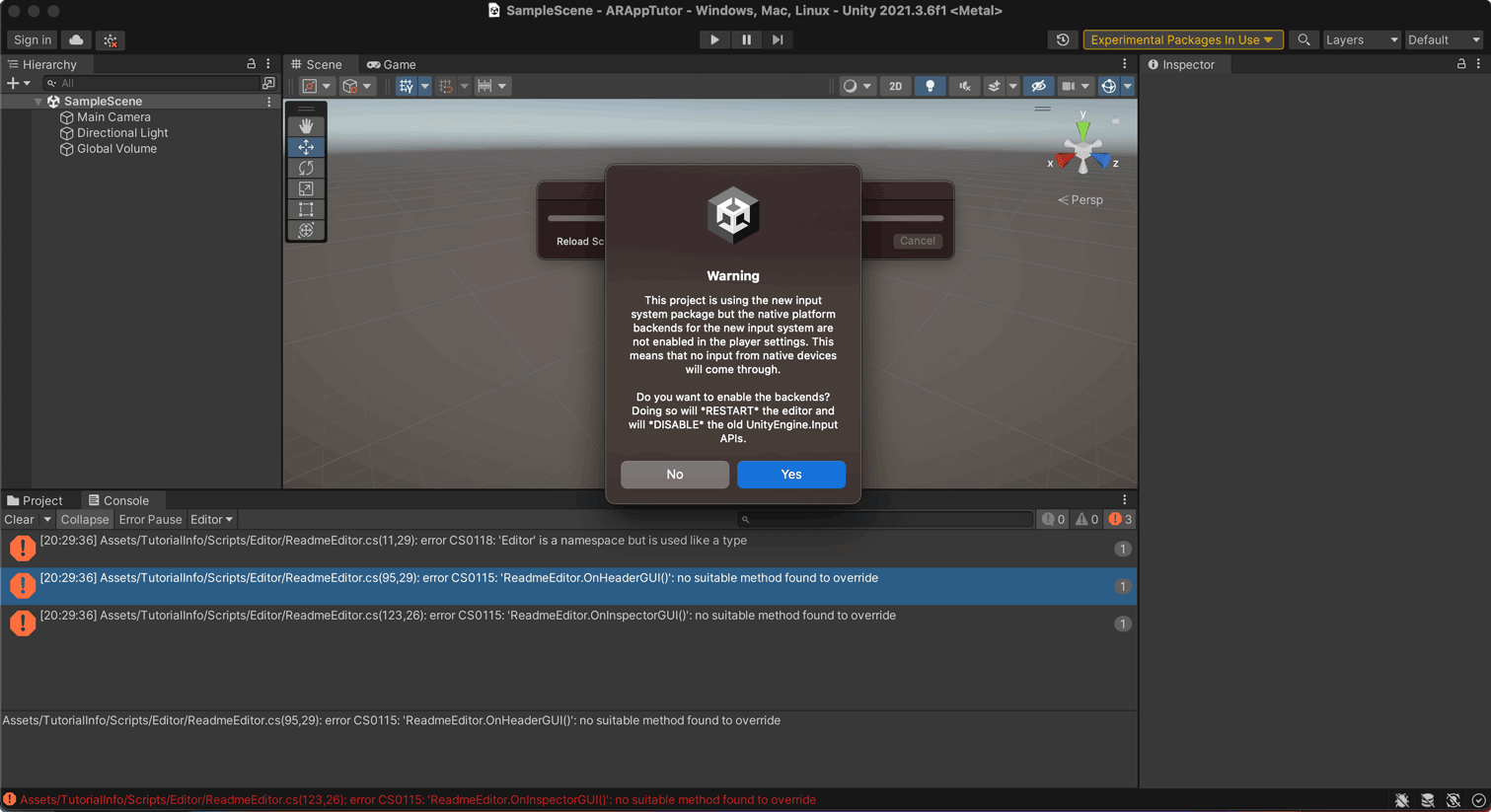The height and width of the screenshot is (812, 1491).
Task: Open hierarchy search by type icon
Action: tap(268, 83)
